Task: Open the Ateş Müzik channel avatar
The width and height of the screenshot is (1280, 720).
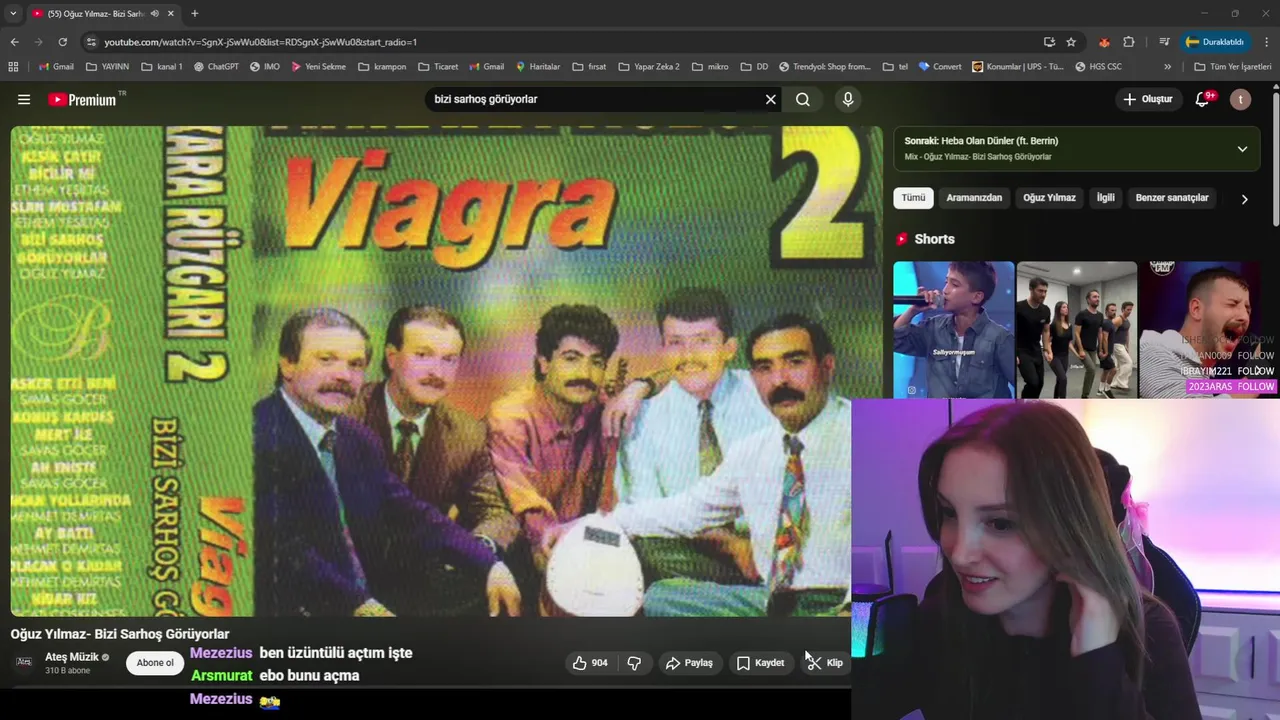Action: [24, 662]
